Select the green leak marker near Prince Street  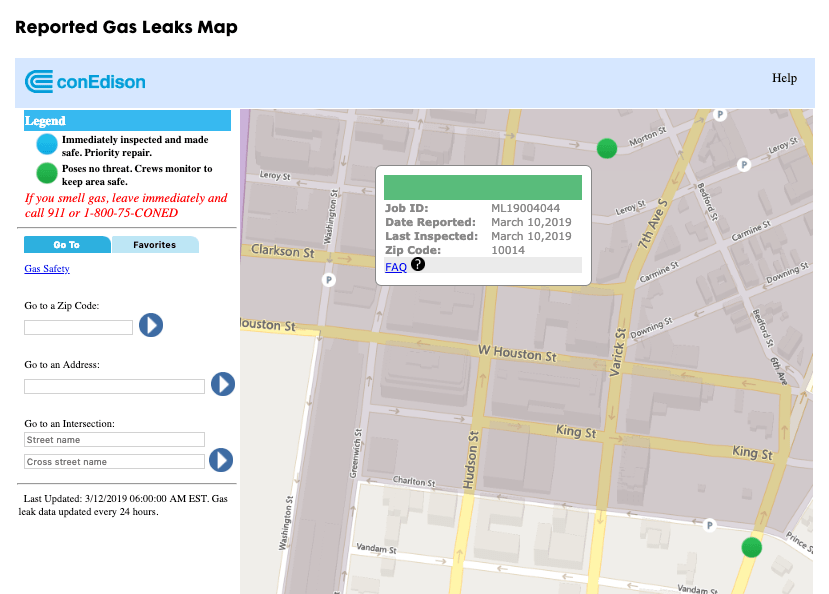[x=751, y=547]
